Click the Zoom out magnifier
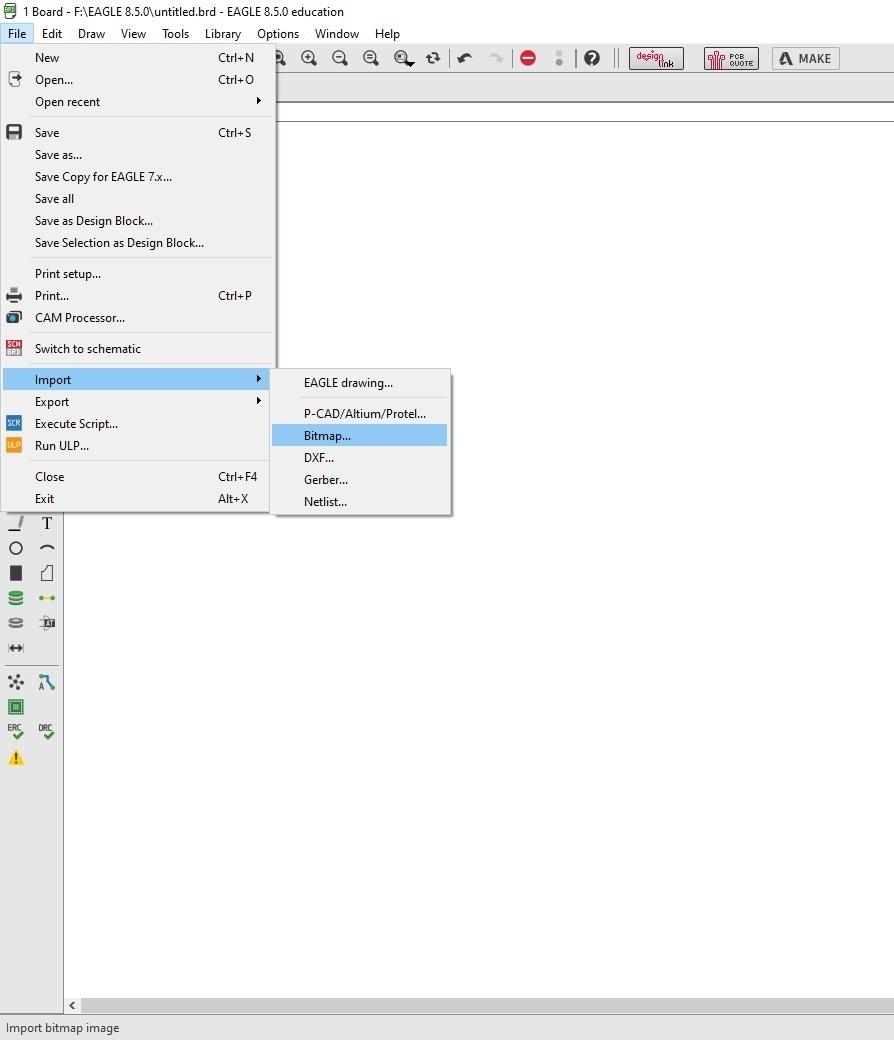The width and height of the screenshot is (894, 1040). coord(340,58)
